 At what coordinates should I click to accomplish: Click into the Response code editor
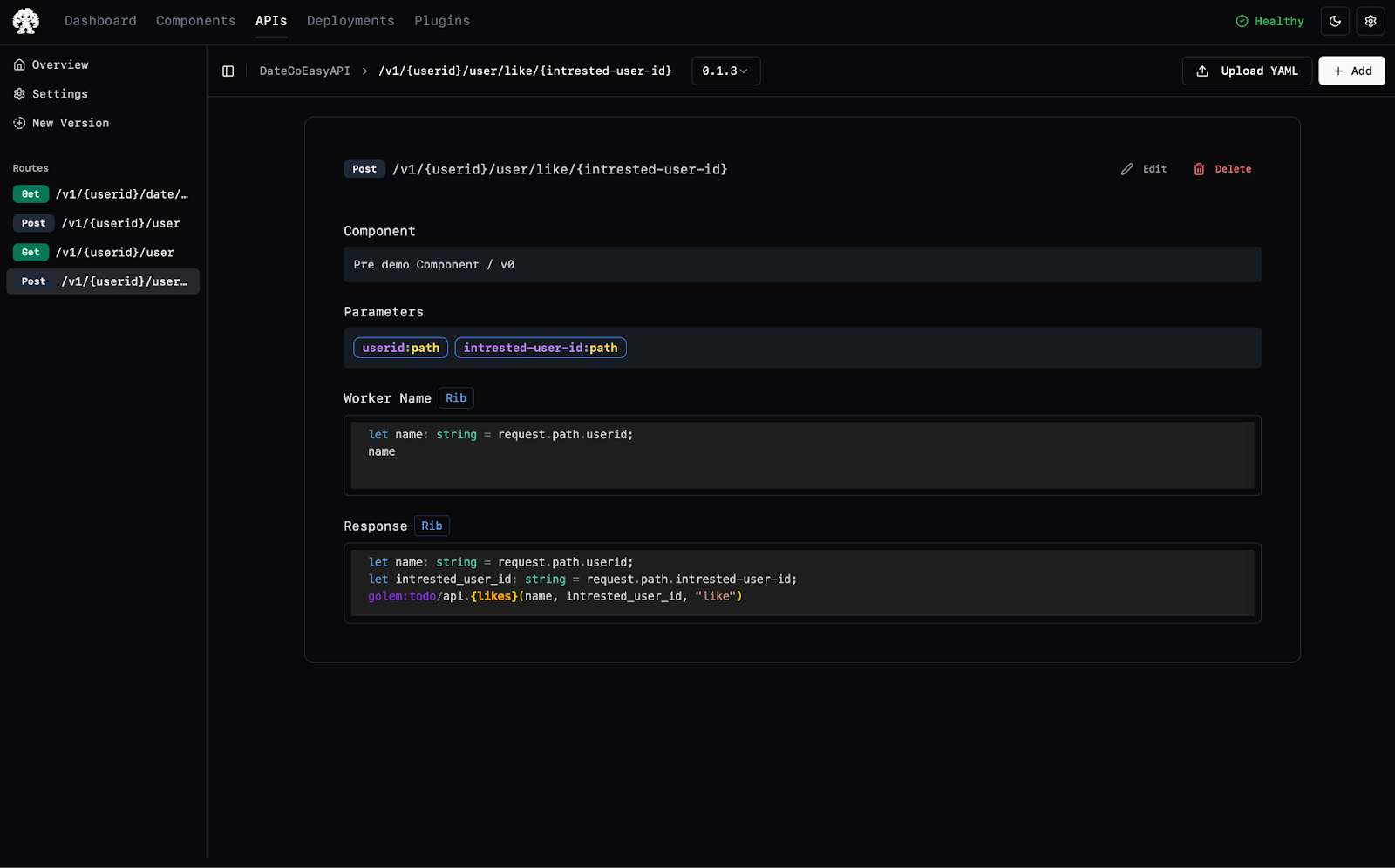(x=802, y=583)
